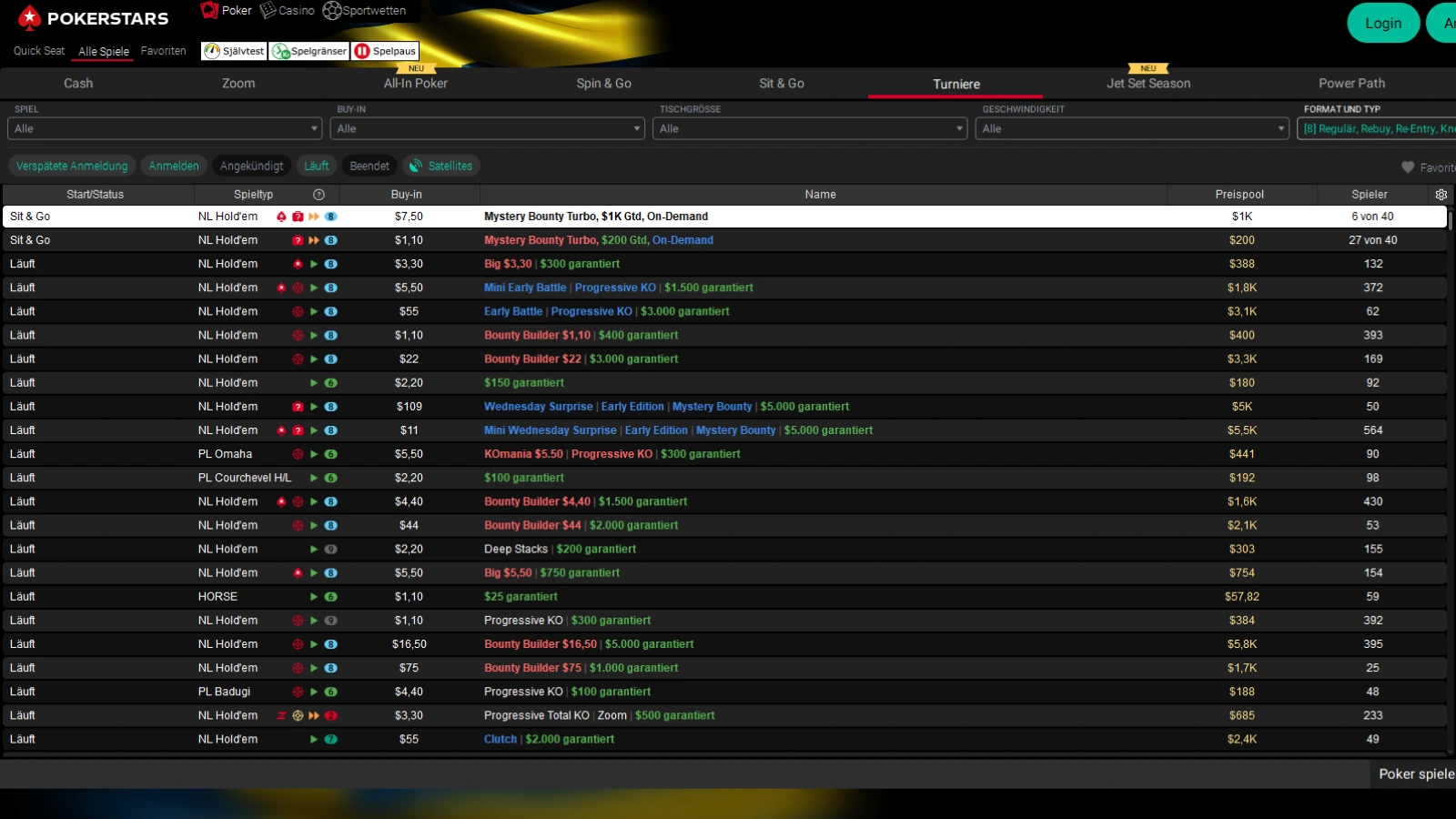The height and width of the screenshot is (819, 1456).
Task: Open the Spelpaus self-exclusion badge
Action: (386, 51)
